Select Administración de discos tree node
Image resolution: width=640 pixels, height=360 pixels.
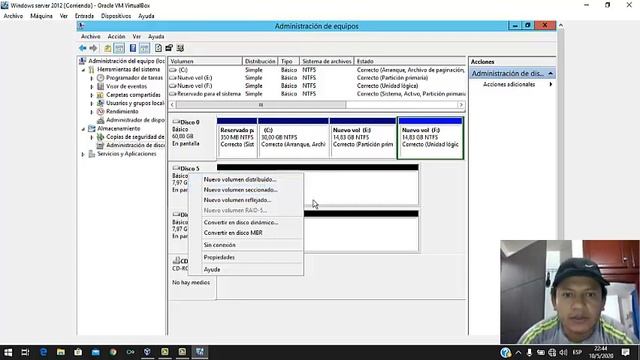click(135, 145)
